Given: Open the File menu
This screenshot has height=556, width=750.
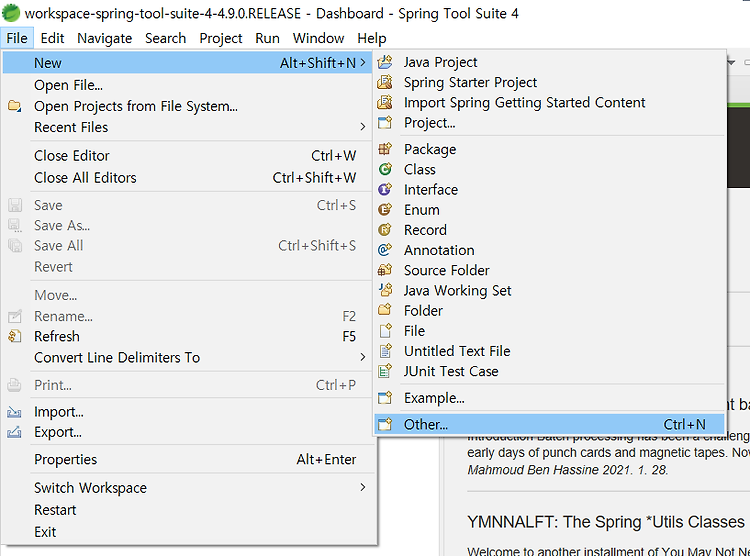Looking at the screenshot, I should 17,38.
